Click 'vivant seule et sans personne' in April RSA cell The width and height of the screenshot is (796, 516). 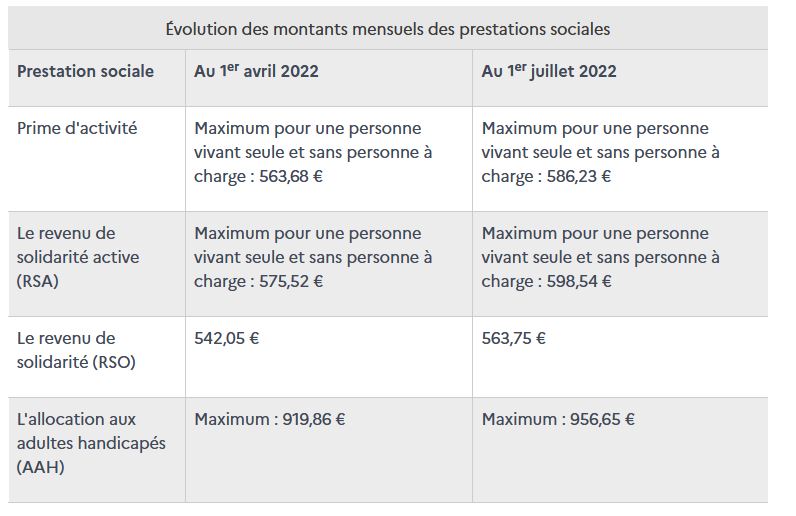click(306, 257)
